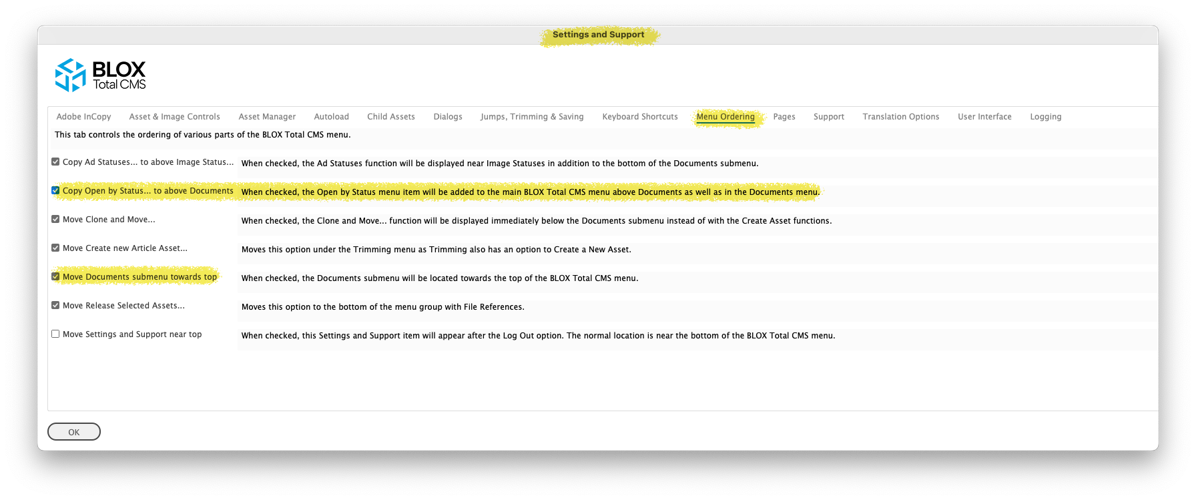Image resolution: width=1196 pixels, height=500 pixels.
Task: Select the Translation Options tab
Action: click(901, 117)
